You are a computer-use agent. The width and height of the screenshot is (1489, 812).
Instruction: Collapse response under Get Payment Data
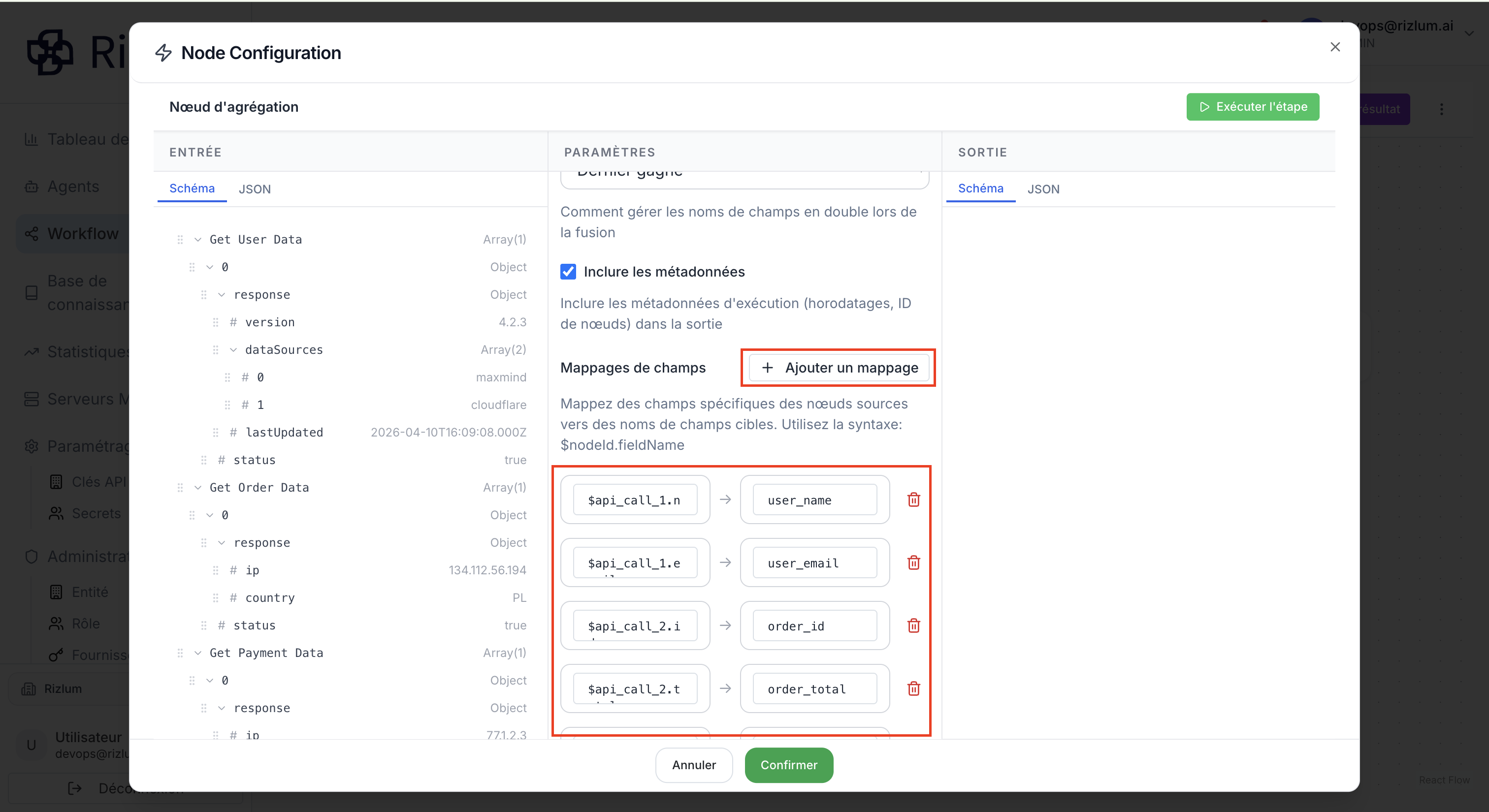pyautogui.click(x=222, y=708)
